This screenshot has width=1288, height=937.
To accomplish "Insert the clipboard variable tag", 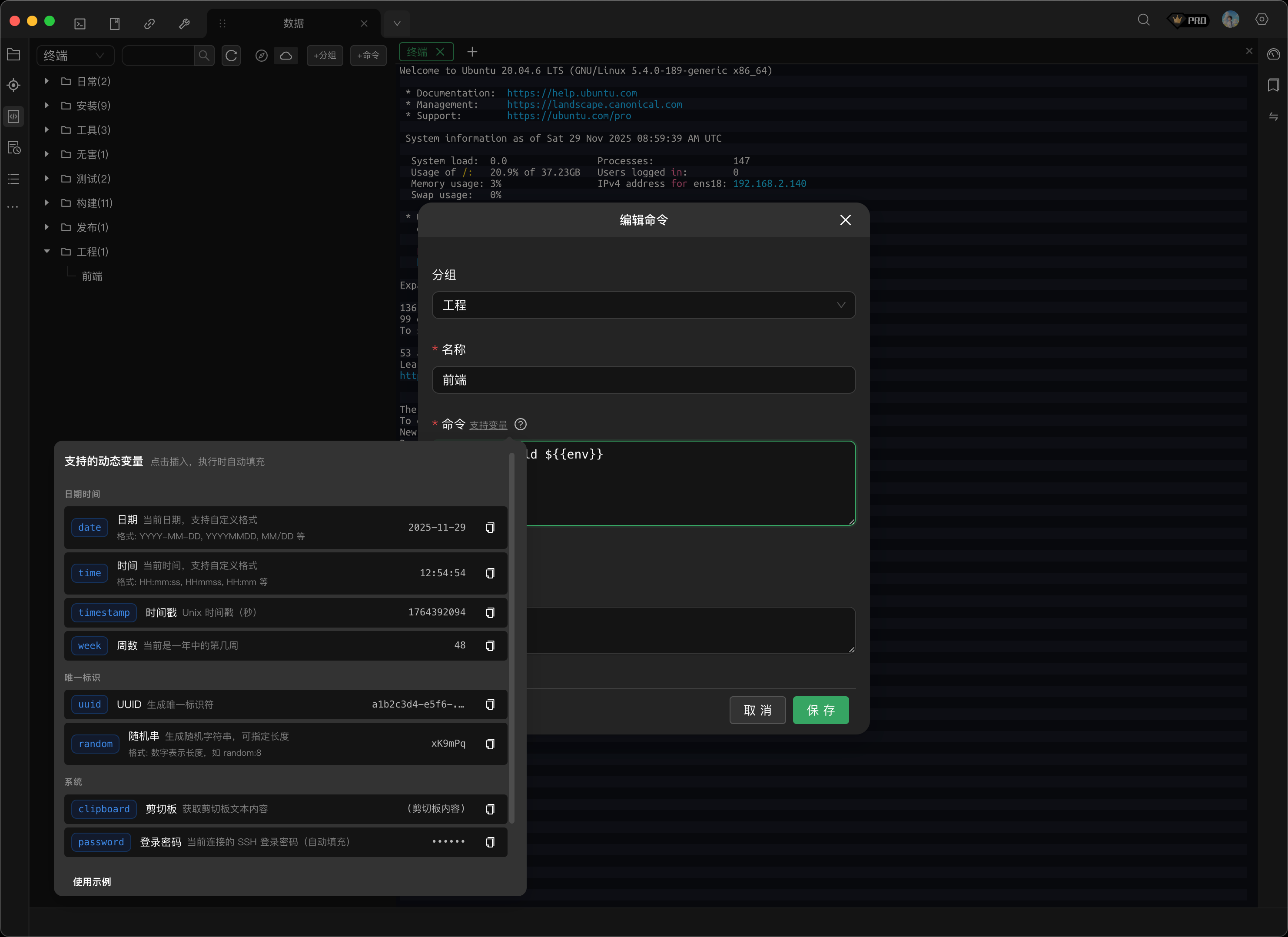I will 104,809.
